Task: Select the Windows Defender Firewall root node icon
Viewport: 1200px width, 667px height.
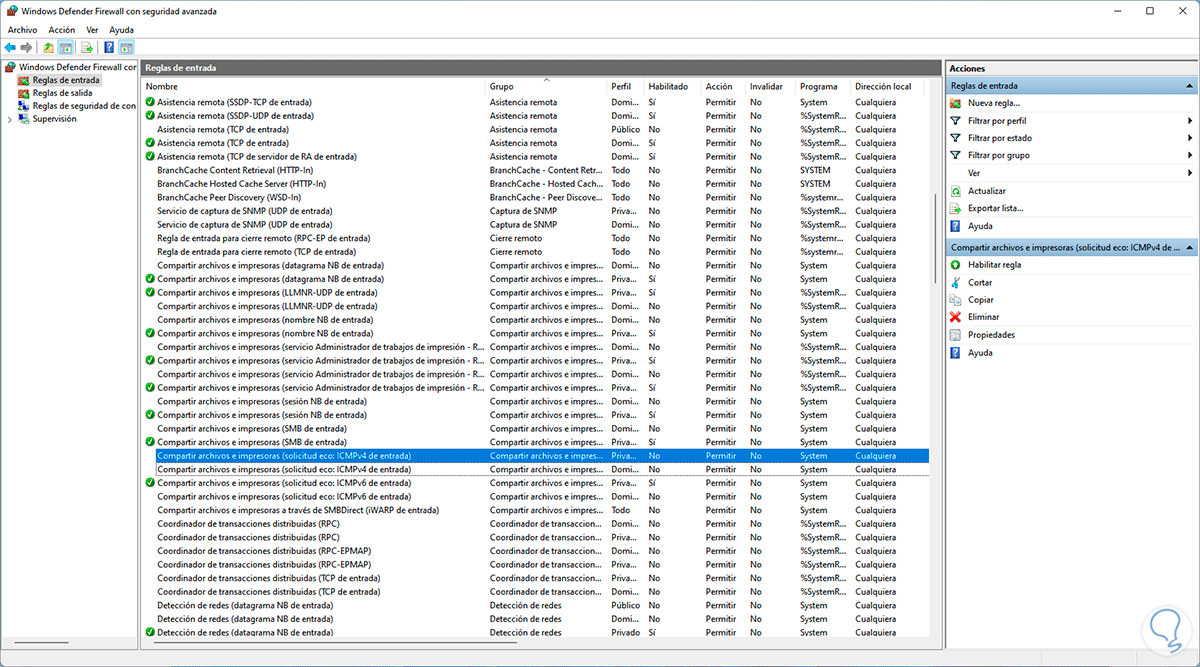Action: 11,67
